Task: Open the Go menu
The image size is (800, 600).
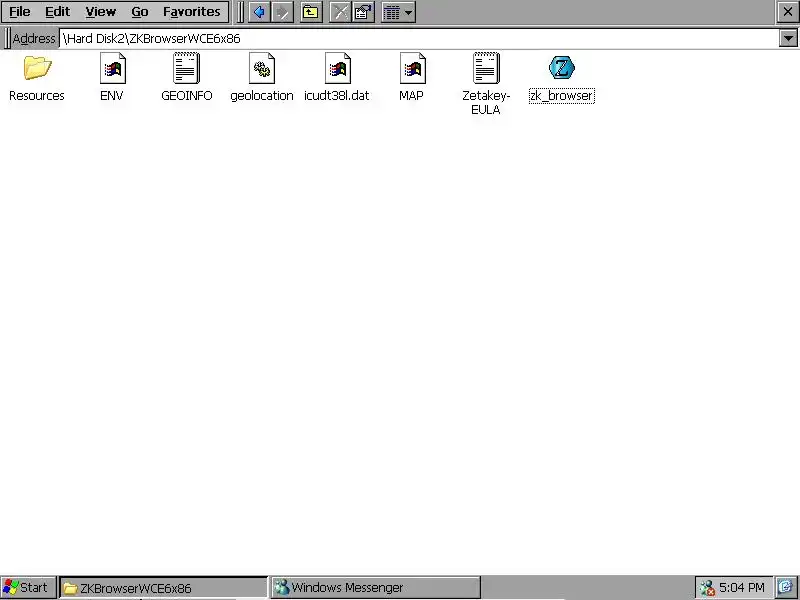Action: pos(139,12)
